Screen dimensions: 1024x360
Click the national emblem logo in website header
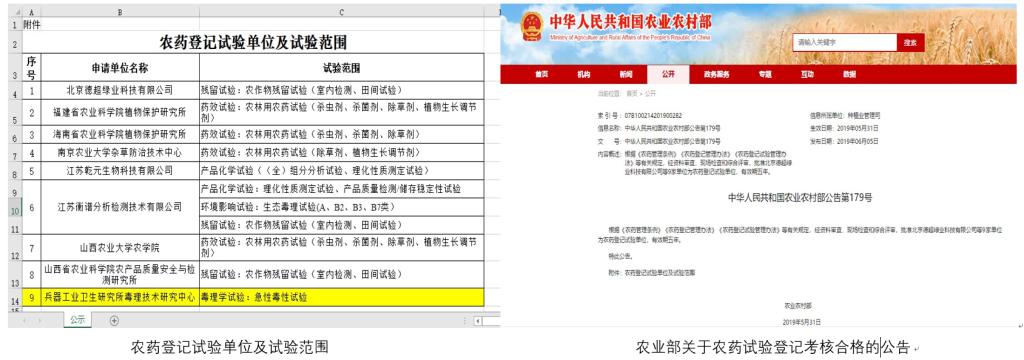[531, 27]
